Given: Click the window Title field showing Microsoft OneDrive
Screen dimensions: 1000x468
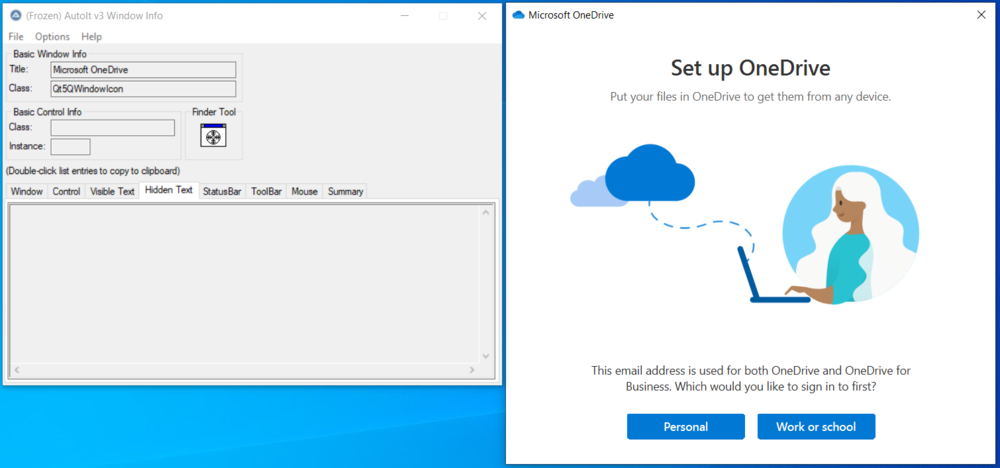Looking at the screenshot, I should coord(143,69).
